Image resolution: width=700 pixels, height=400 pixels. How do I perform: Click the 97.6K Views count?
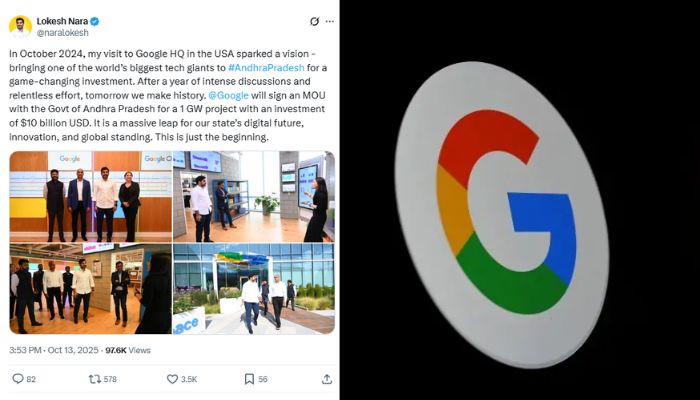coord(128,350)
